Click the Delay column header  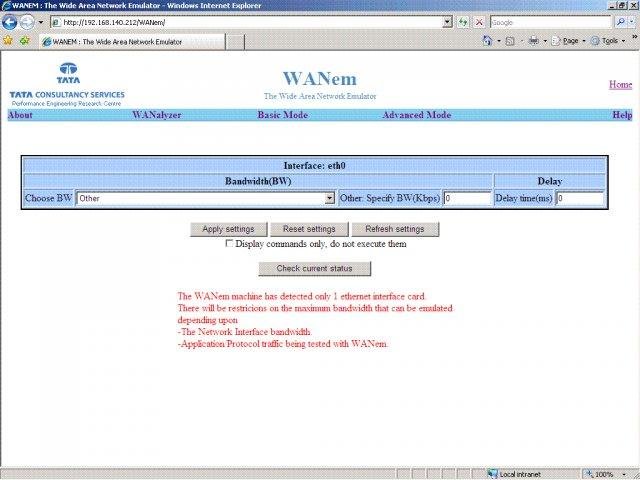click(x=549, y=181)
